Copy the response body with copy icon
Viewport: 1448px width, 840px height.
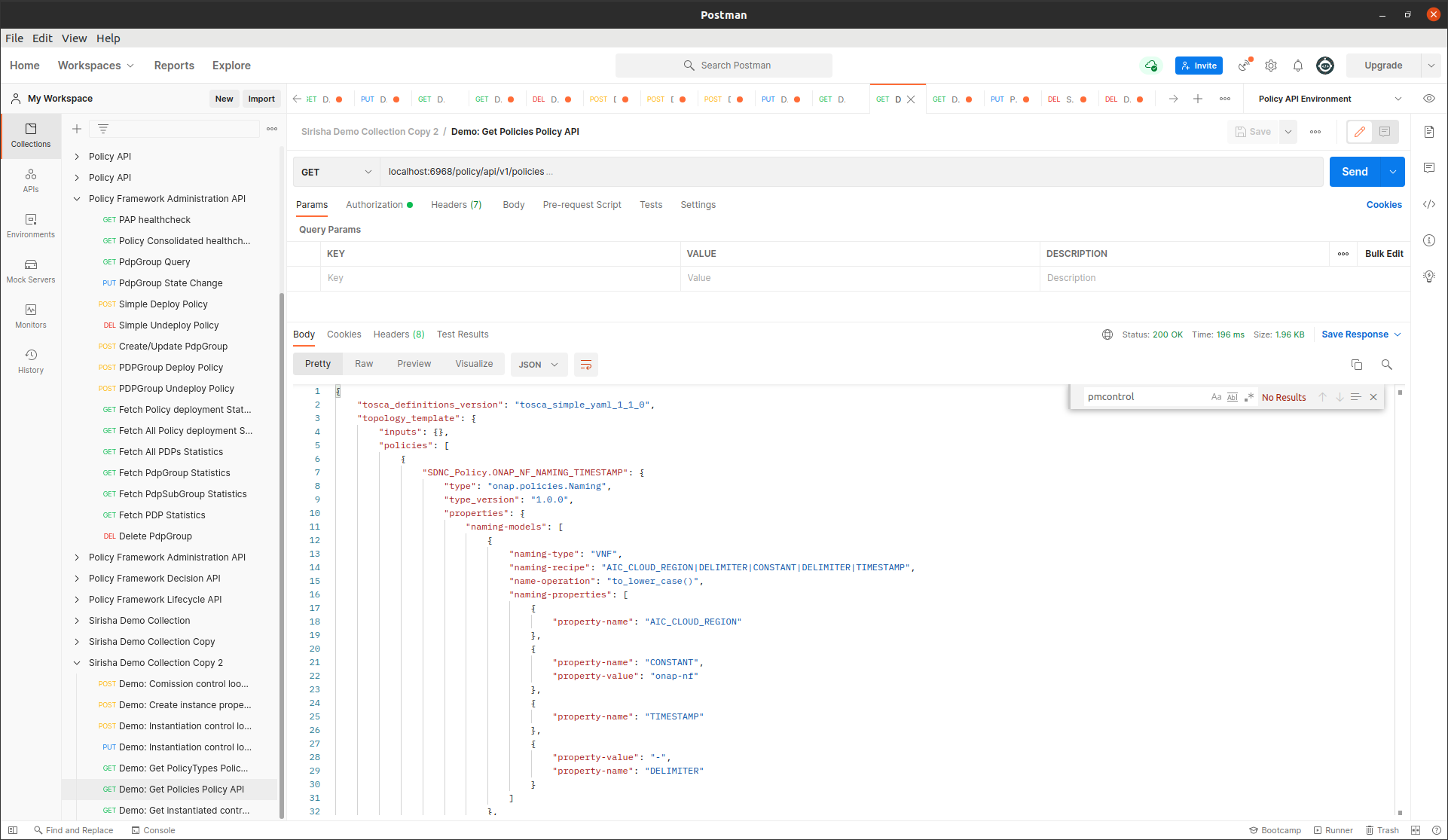tap(1357, 365)
